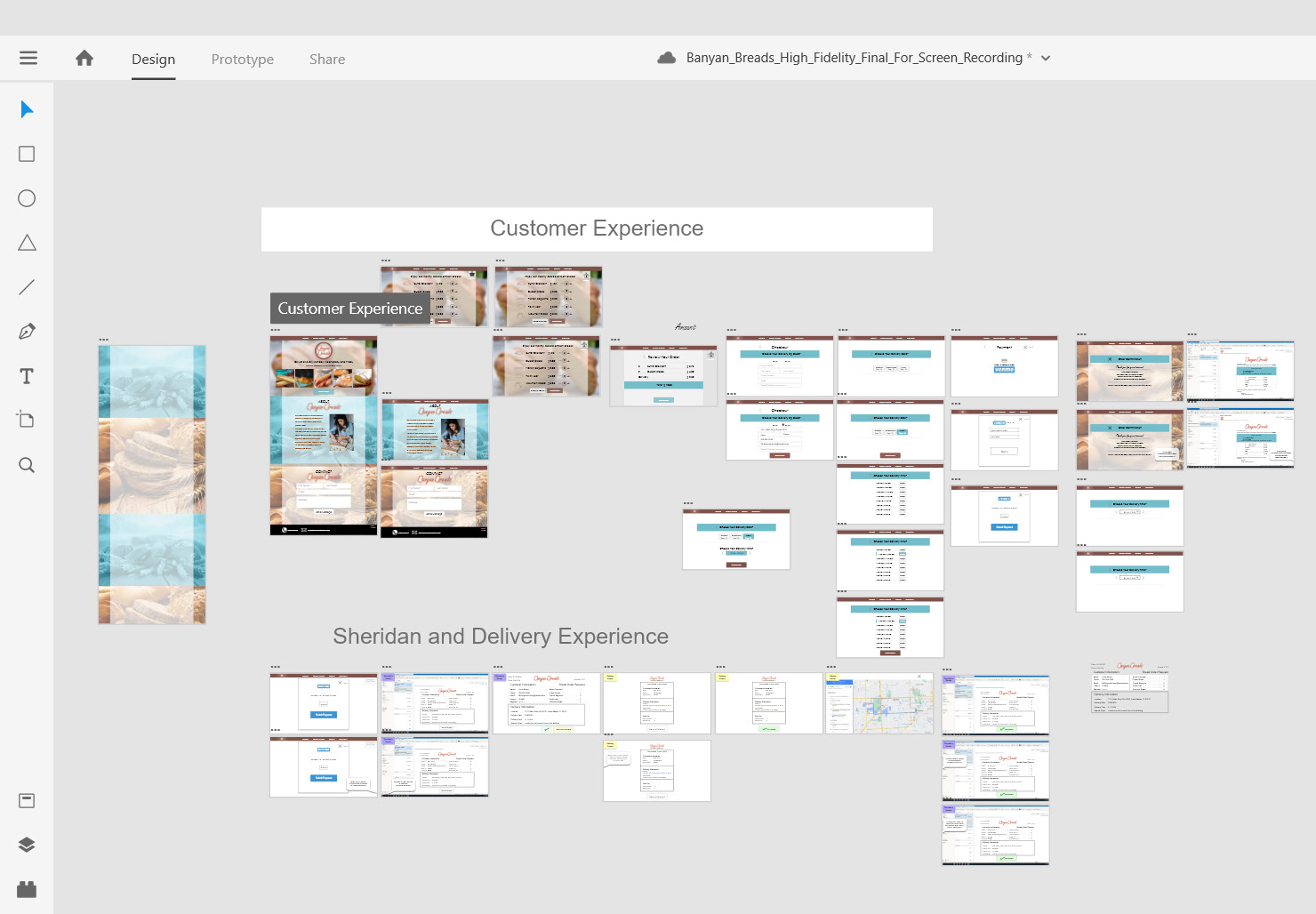Screen dimensions: 1316x914
Task: Click the cloud document status icon
Action: pyautogui.click(x=666, y=58)
